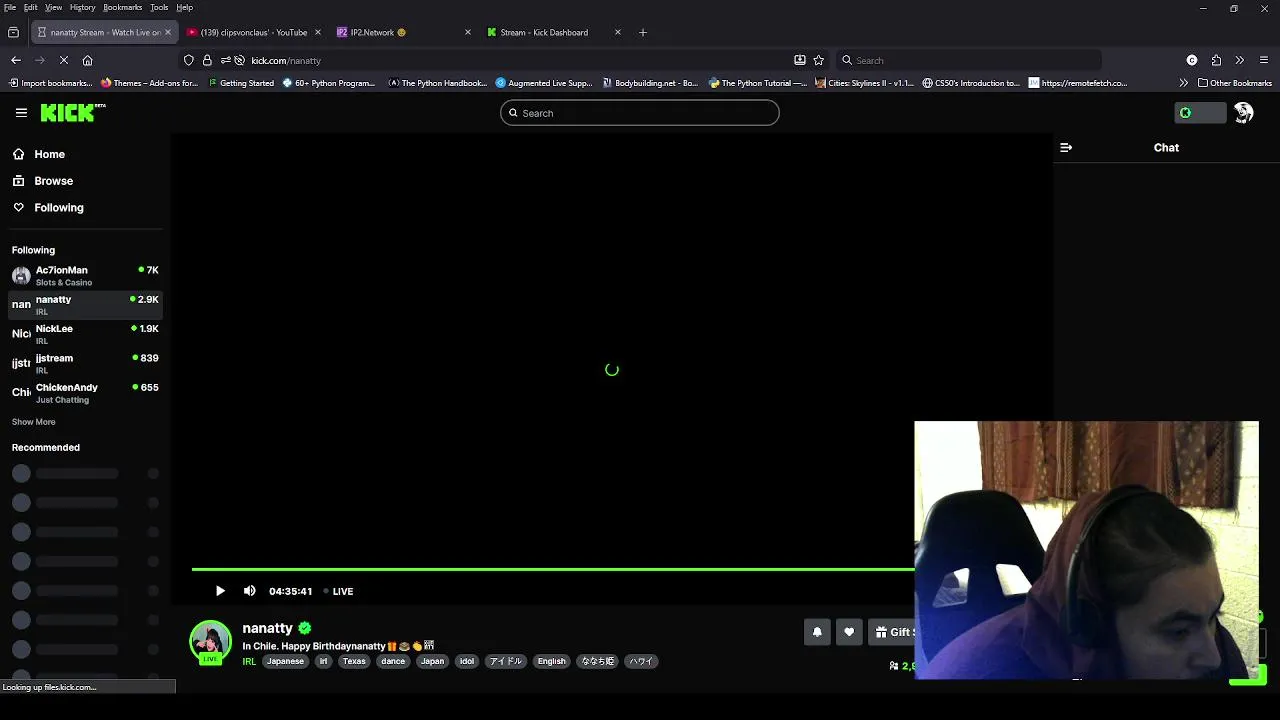Open the Kick user avatar menu
Image resolution: width=1280 pixels, height=720 pixels.
pyautogui.click(x=1243, y=113)
